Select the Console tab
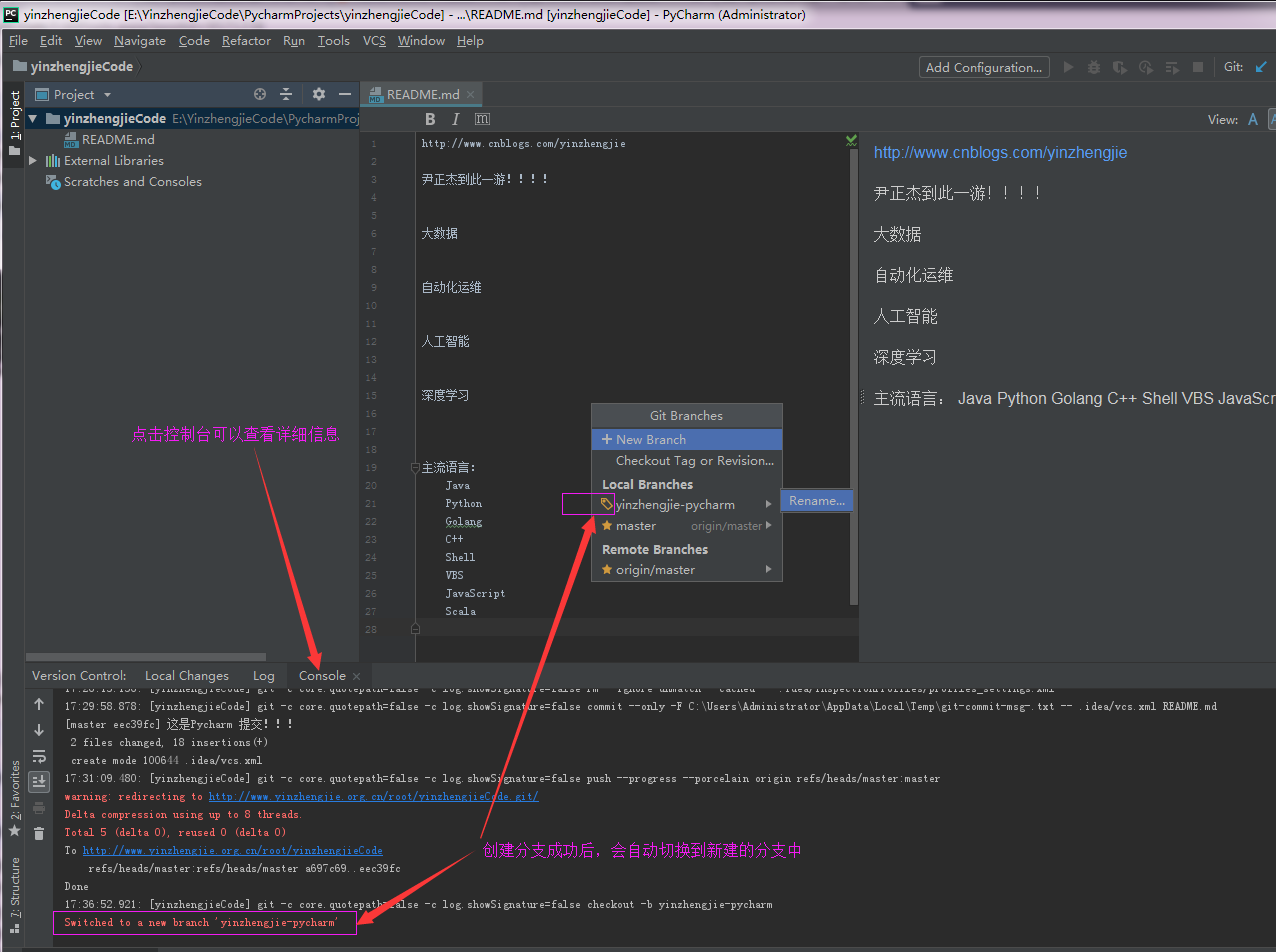 click(x=322, y=676)
